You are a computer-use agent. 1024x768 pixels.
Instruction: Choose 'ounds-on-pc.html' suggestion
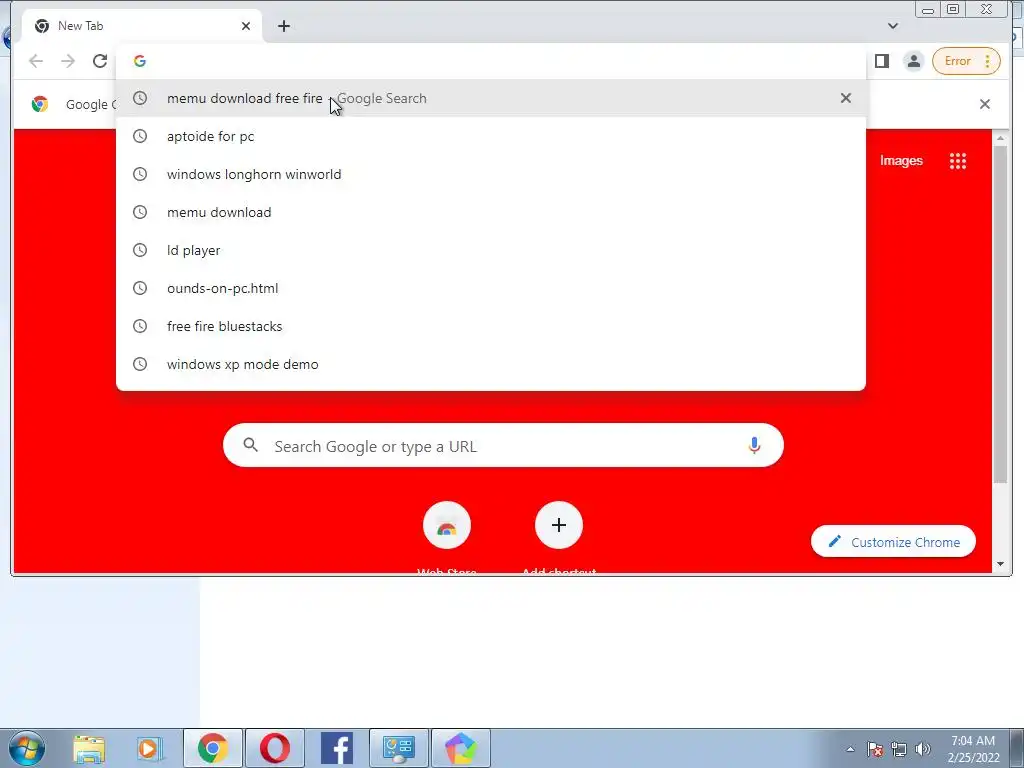pyautogui.click(x=491, y=288)
